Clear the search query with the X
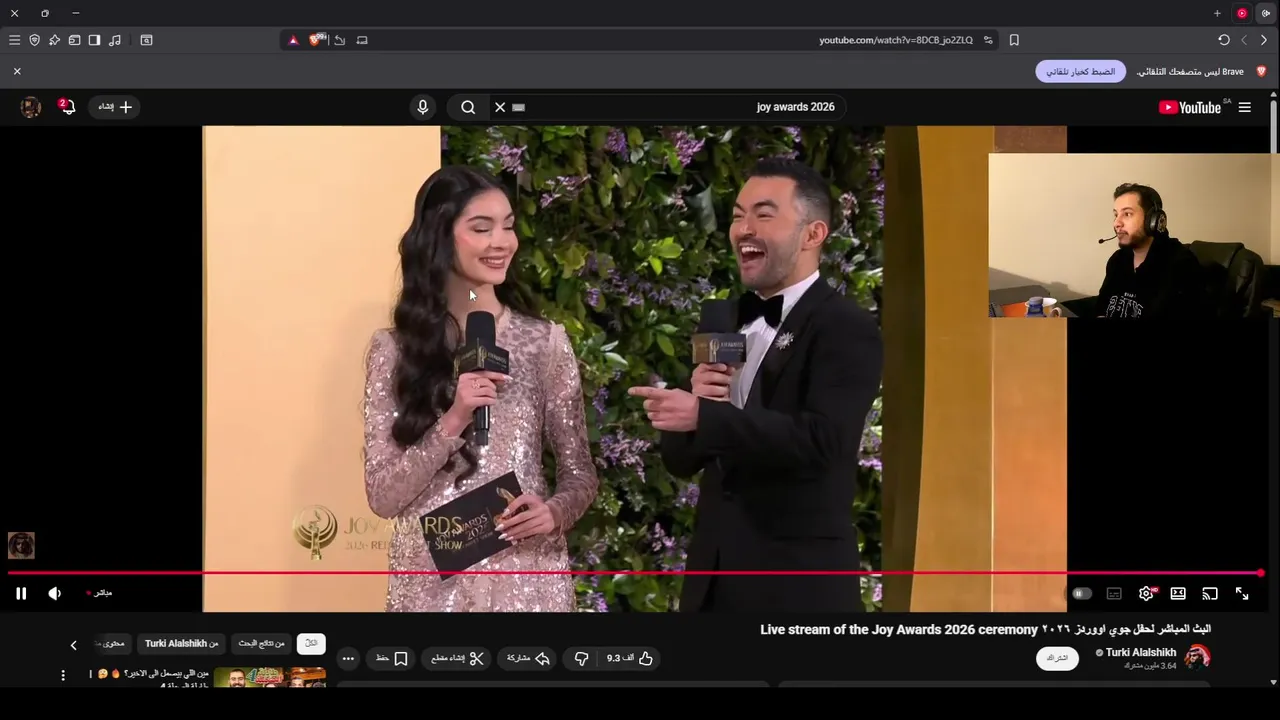1280x720 pixels. (x=500, y=107)
